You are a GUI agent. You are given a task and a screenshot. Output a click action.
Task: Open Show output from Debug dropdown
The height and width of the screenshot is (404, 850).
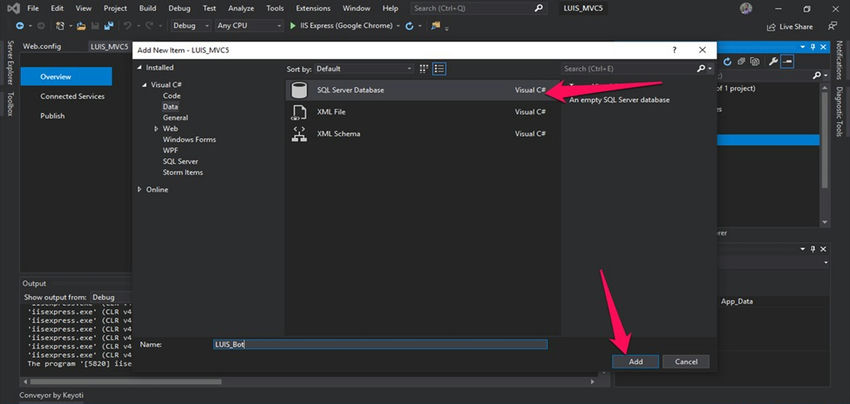[110, 297]
